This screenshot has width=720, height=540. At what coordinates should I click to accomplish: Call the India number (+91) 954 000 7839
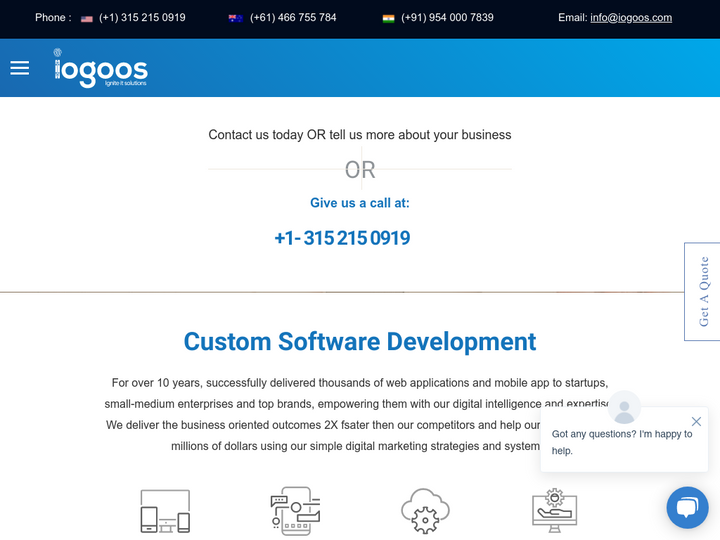[447, 18]
